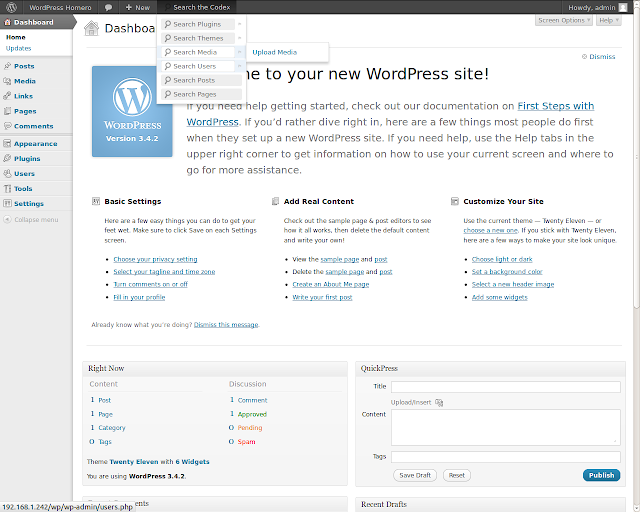Click Select your tagline and time zone link
This screenshot has height=512, width=640.
coord(164,272)
